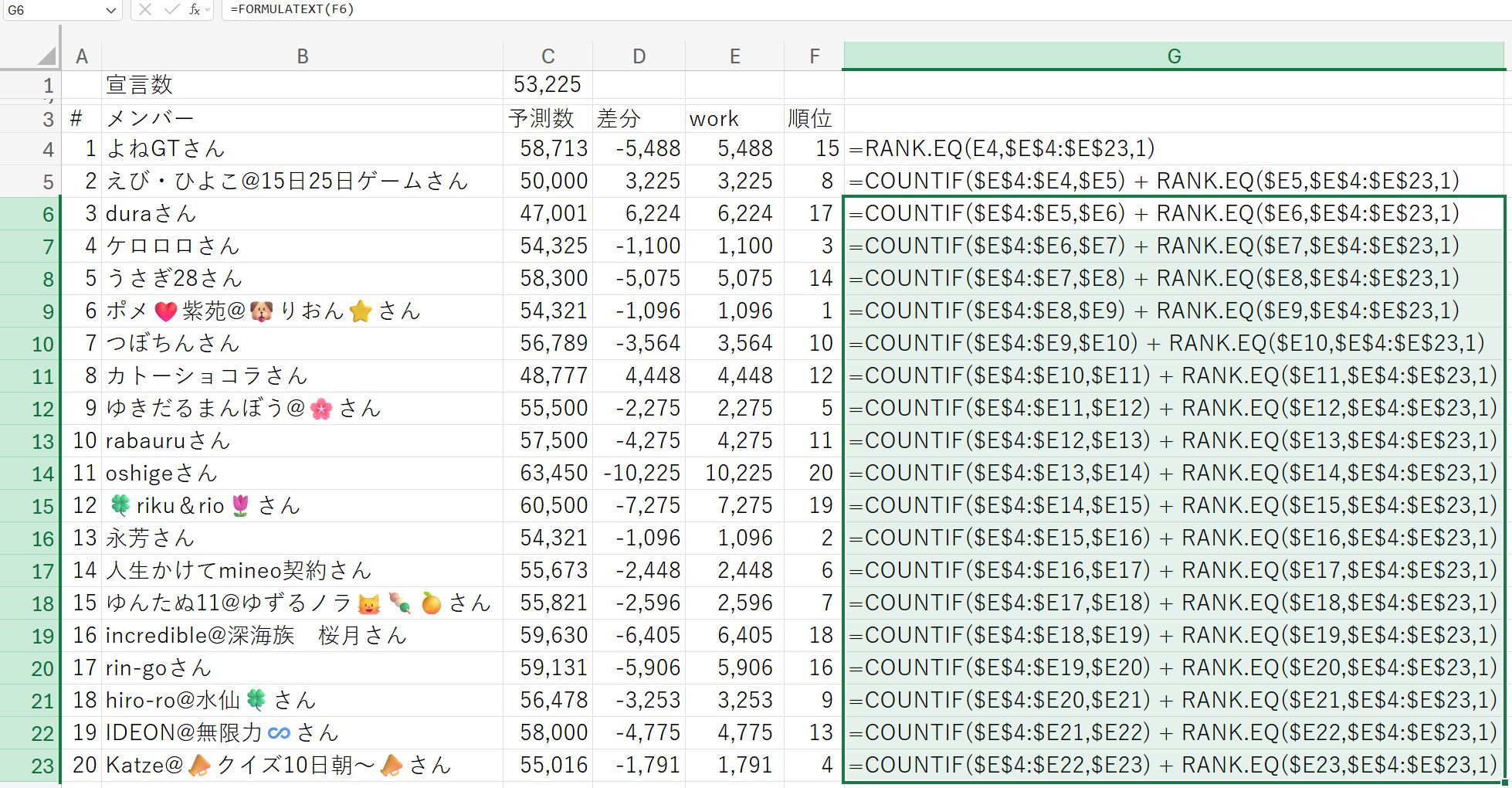
Task: Click the Insert Function fx icon
Action: click(193, 10)
